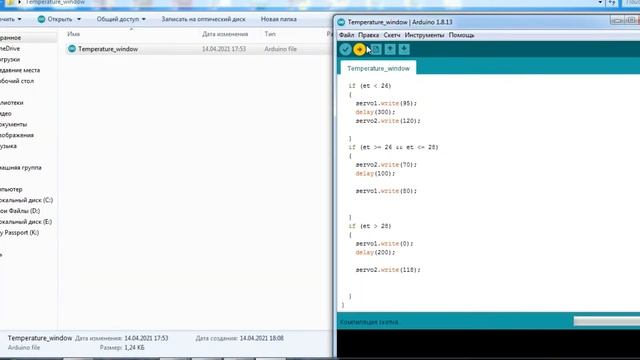Select OneDrive in the Explorer sidebar

point(10,48)
